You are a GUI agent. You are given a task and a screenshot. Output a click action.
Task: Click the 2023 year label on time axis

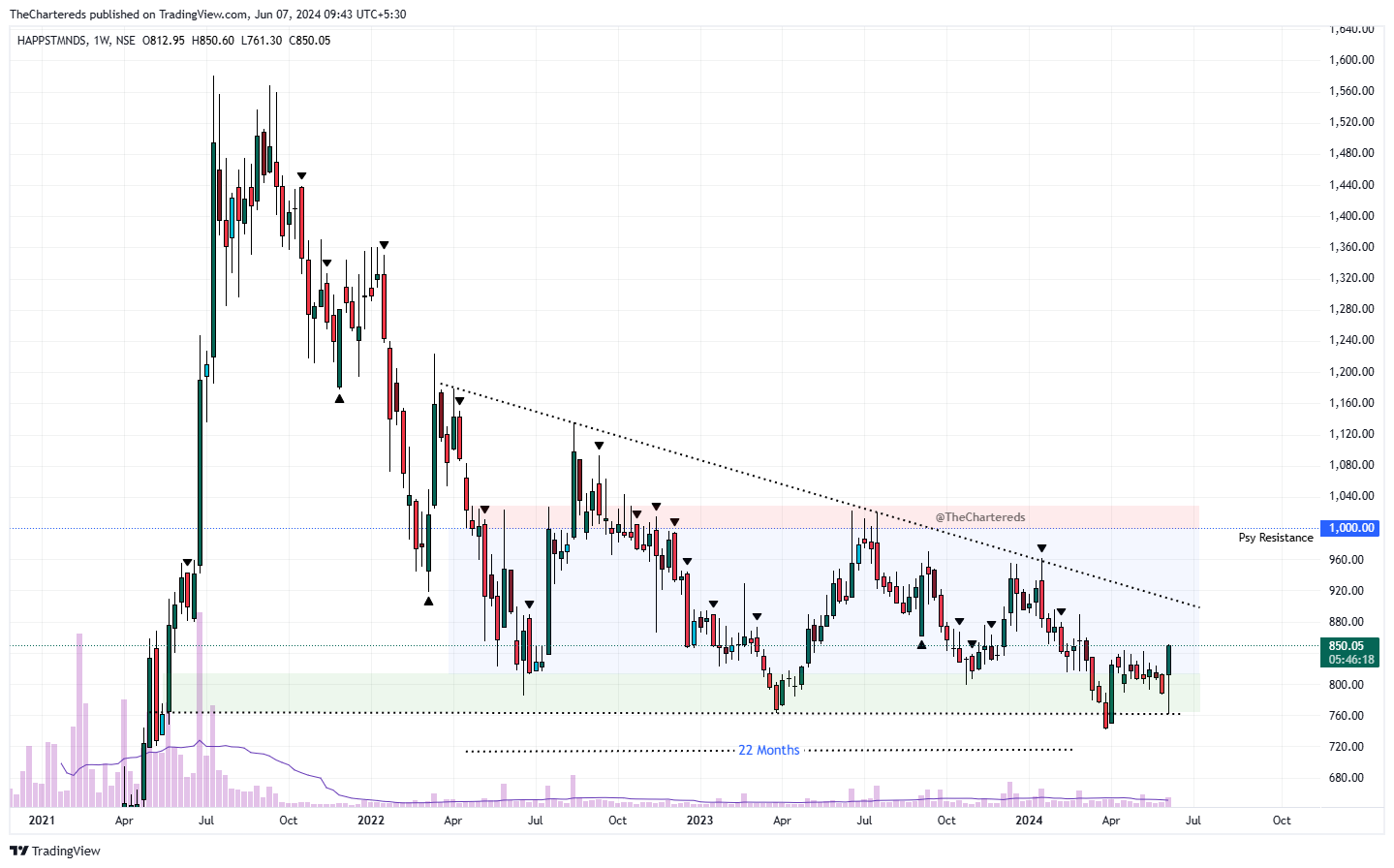click(x=699, y=821)
